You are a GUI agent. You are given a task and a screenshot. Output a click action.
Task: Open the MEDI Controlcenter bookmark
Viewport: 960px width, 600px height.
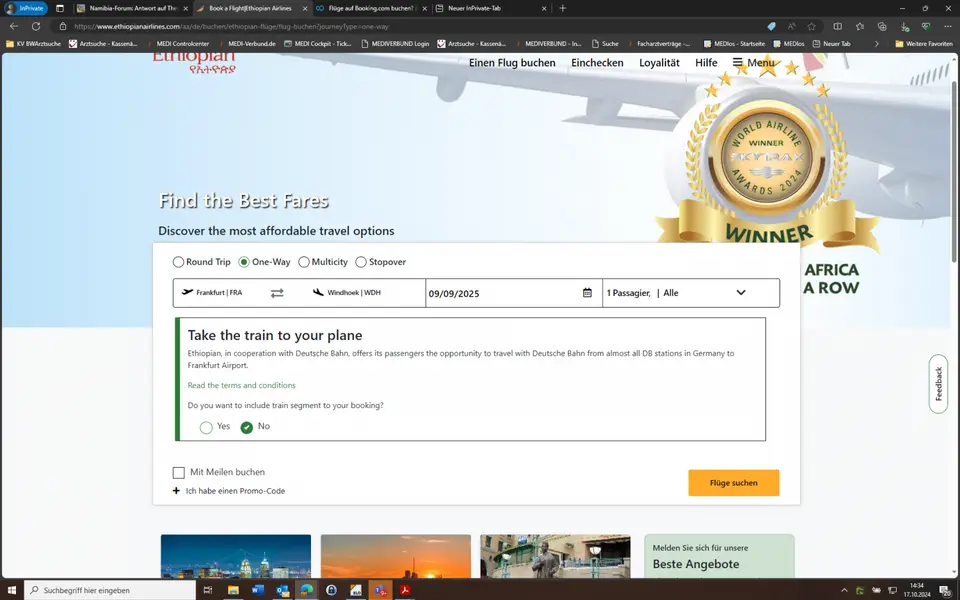178,43
